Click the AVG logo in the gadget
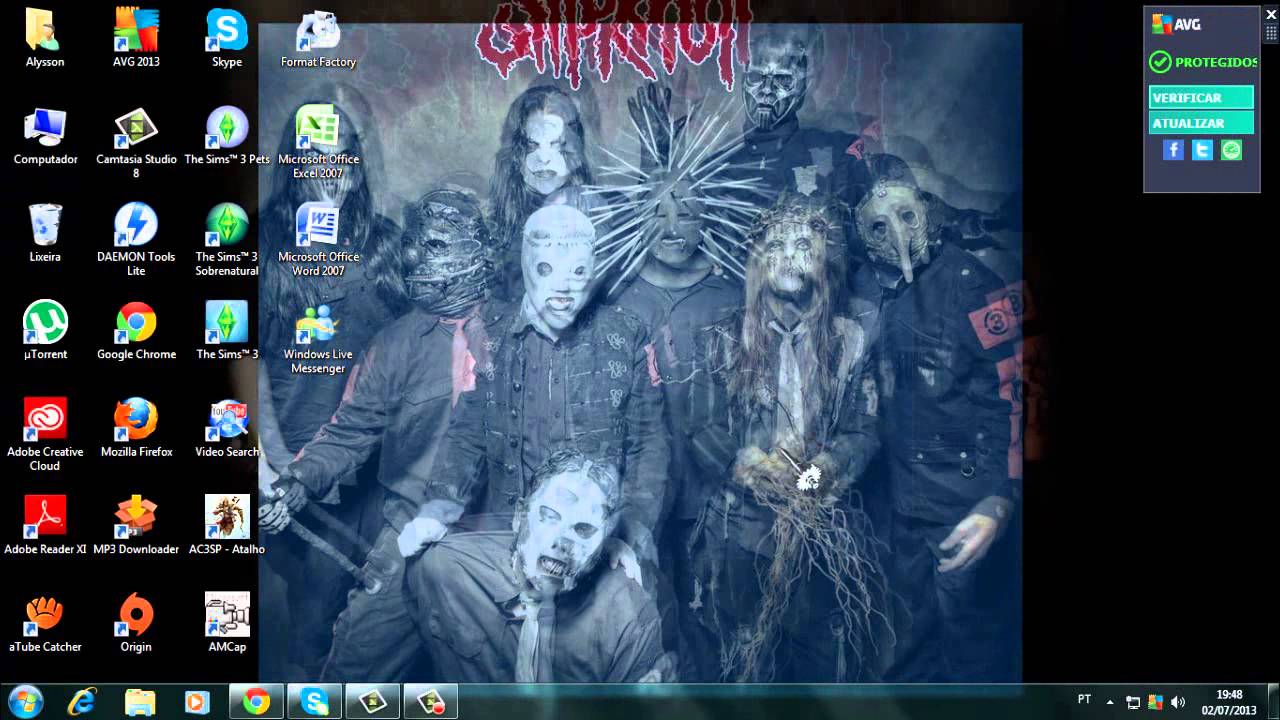The height and width of the screenshot is (720, 1280). [x=1176, y=24]
